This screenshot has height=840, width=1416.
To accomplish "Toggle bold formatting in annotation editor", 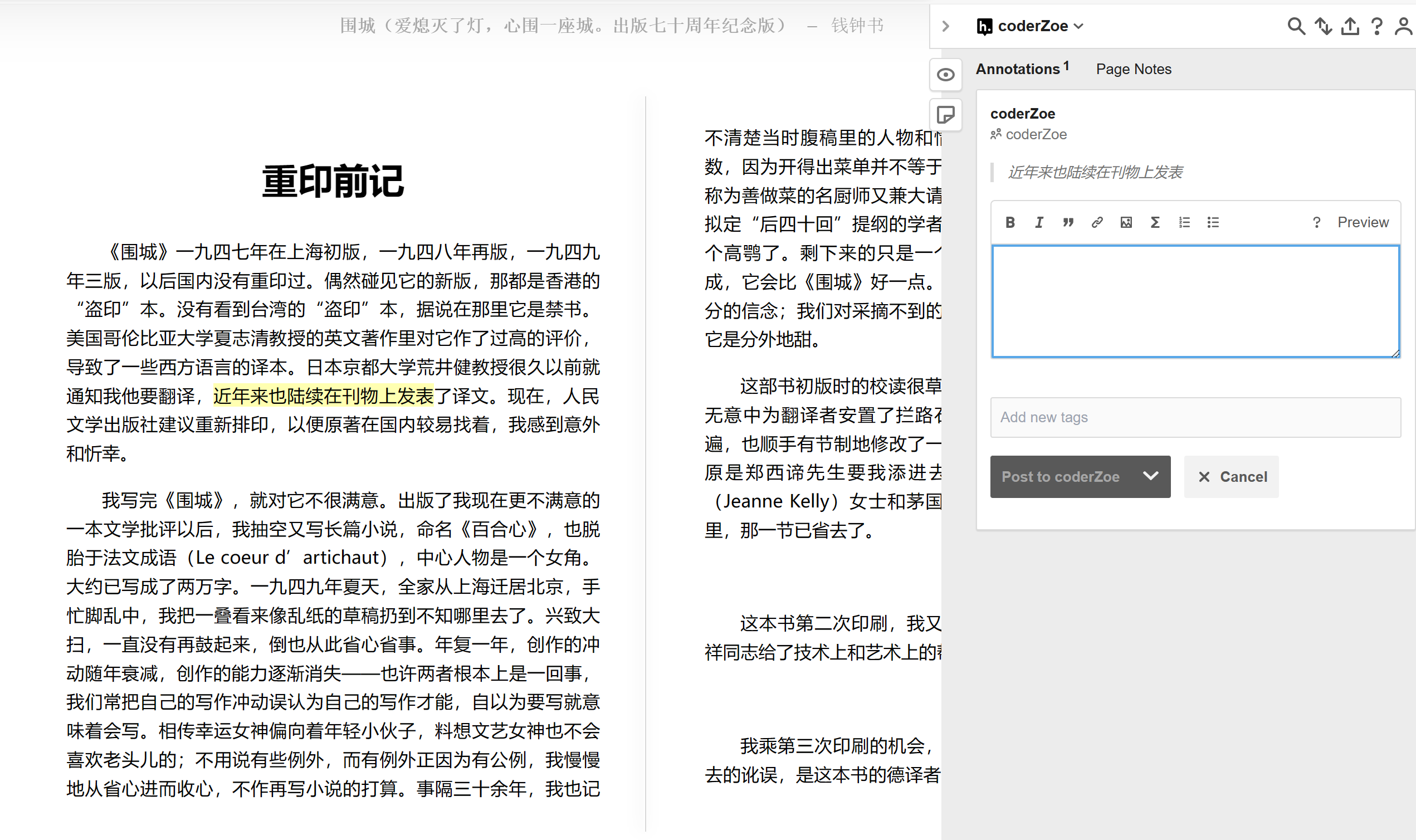I will point(1011,222).
